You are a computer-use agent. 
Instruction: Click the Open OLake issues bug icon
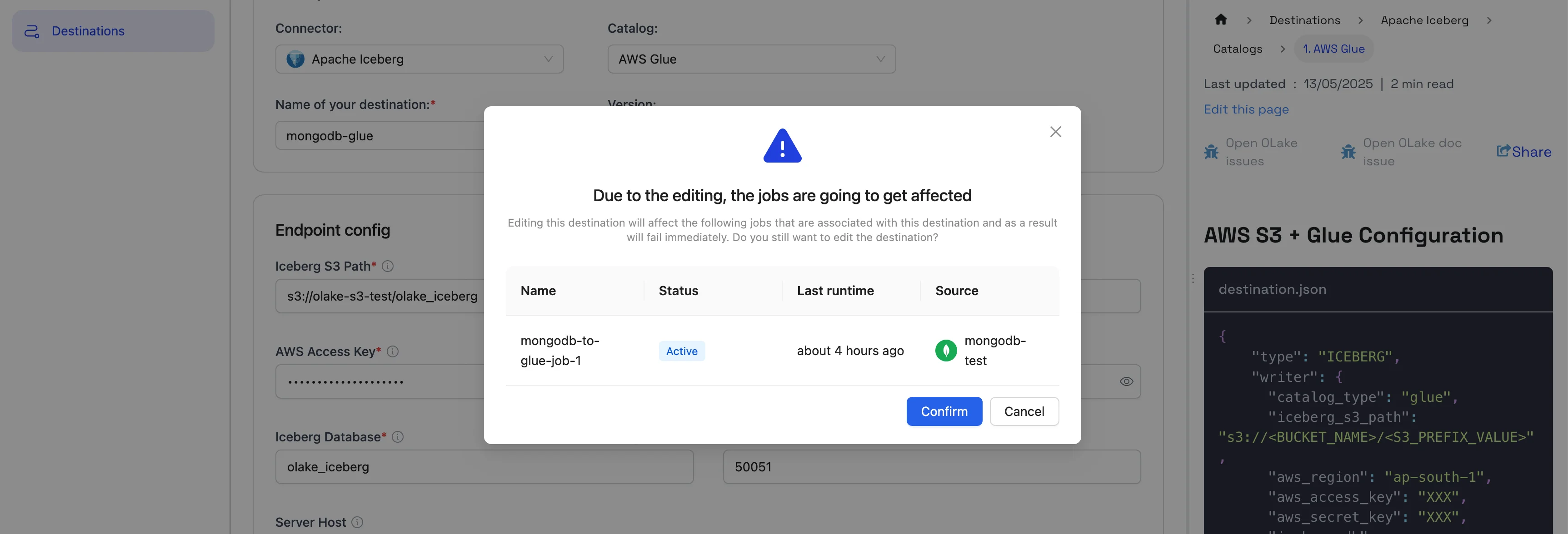click(x=1211, y=152)
